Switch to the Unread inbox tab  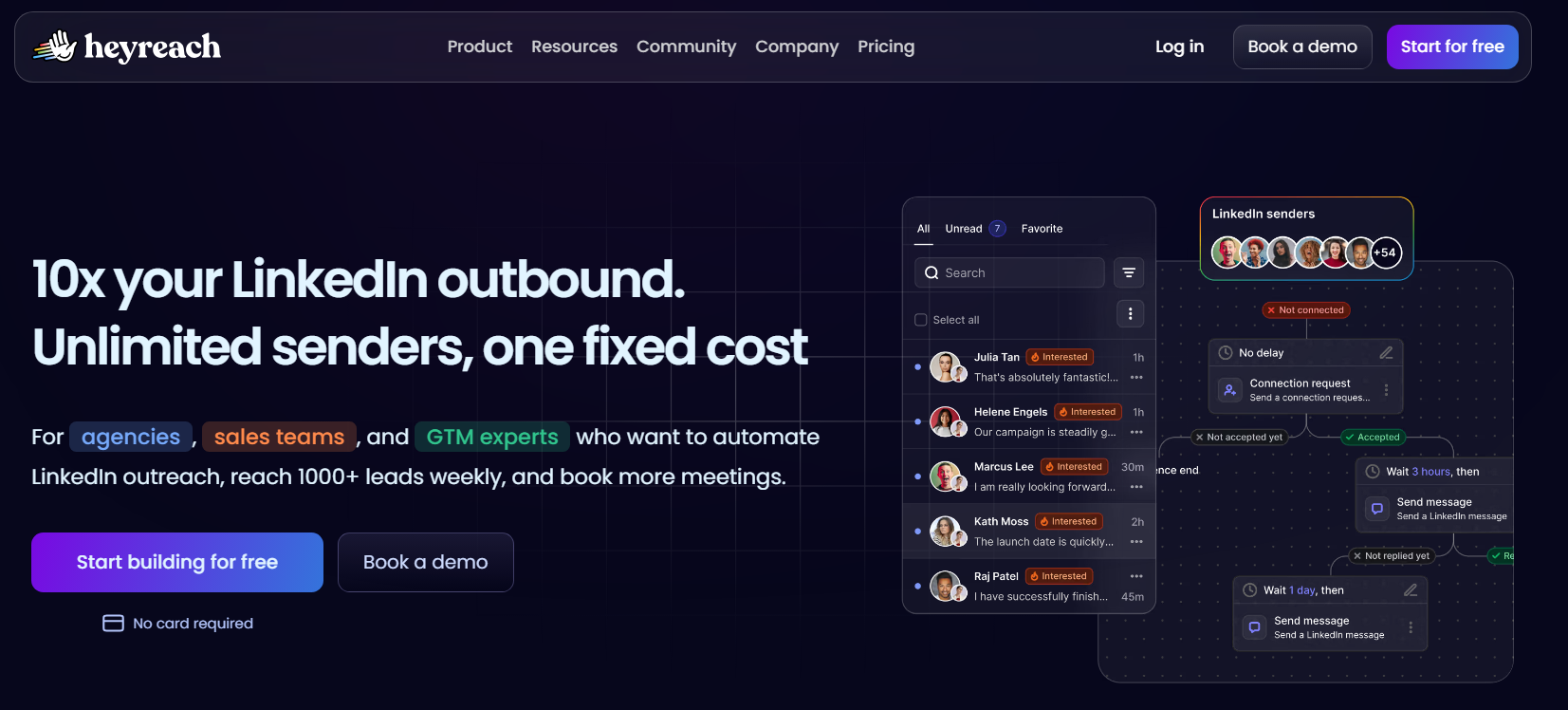(974, 229)
